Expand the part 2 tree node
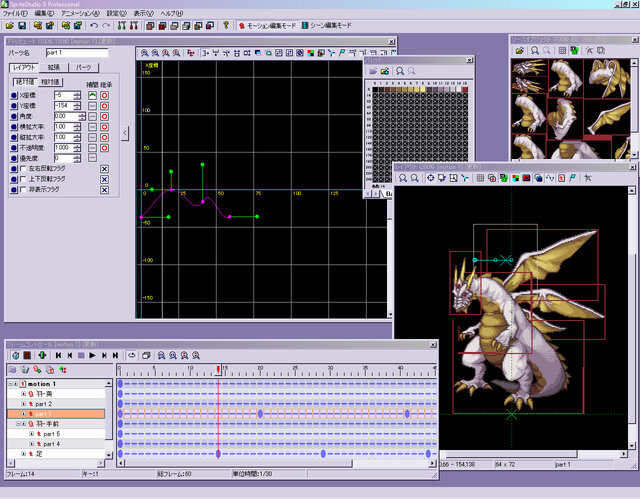Image resolution: width=640 pixels, height=499 pixels. 23,404
